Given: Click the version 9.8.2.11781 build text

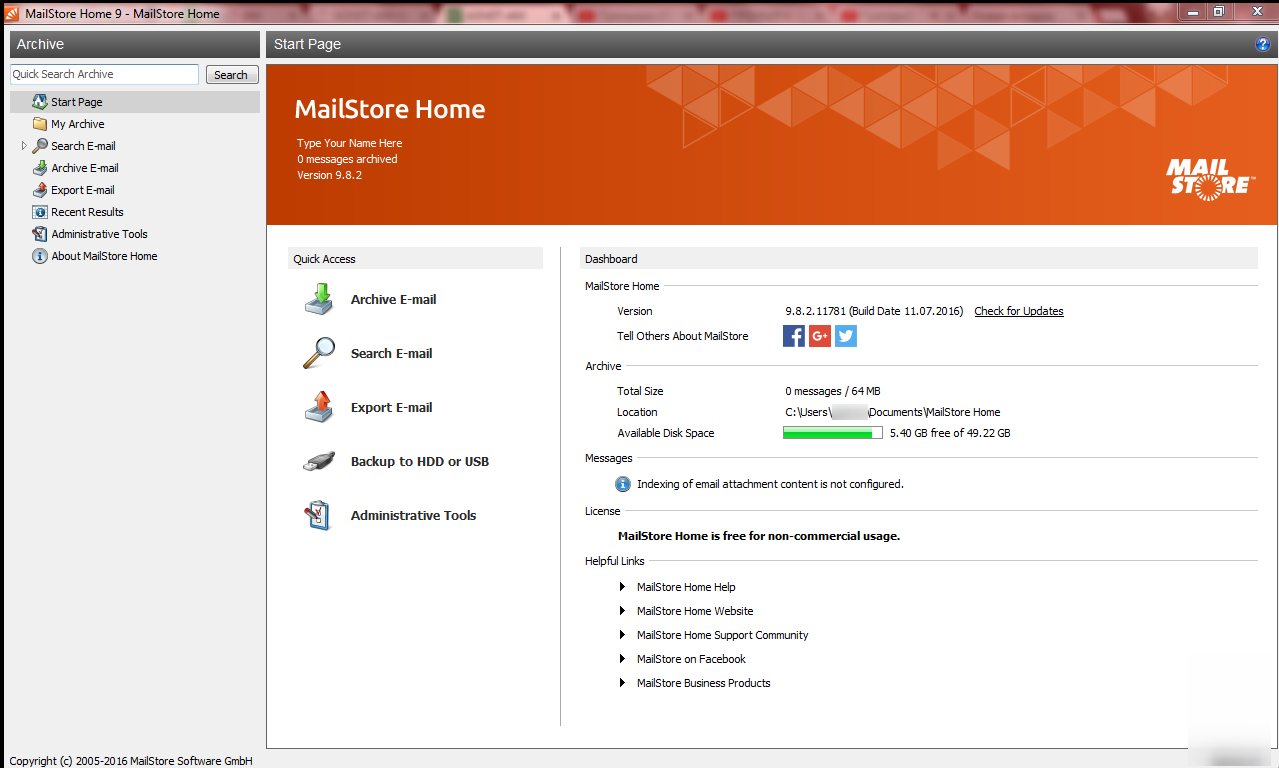Looking at the screenshot, I should (874, 311).
